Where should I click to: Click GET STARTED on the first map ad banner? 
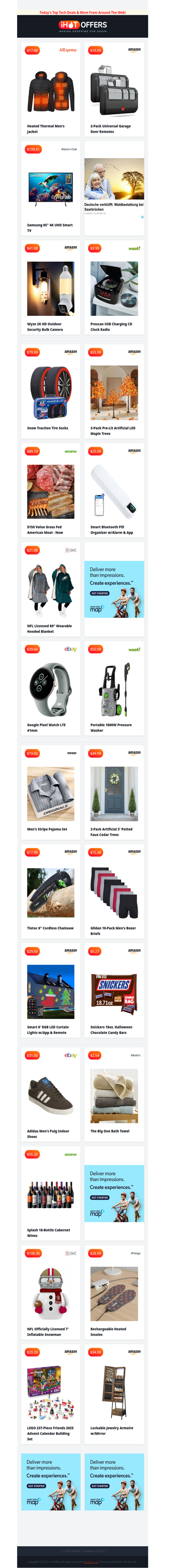100,593
